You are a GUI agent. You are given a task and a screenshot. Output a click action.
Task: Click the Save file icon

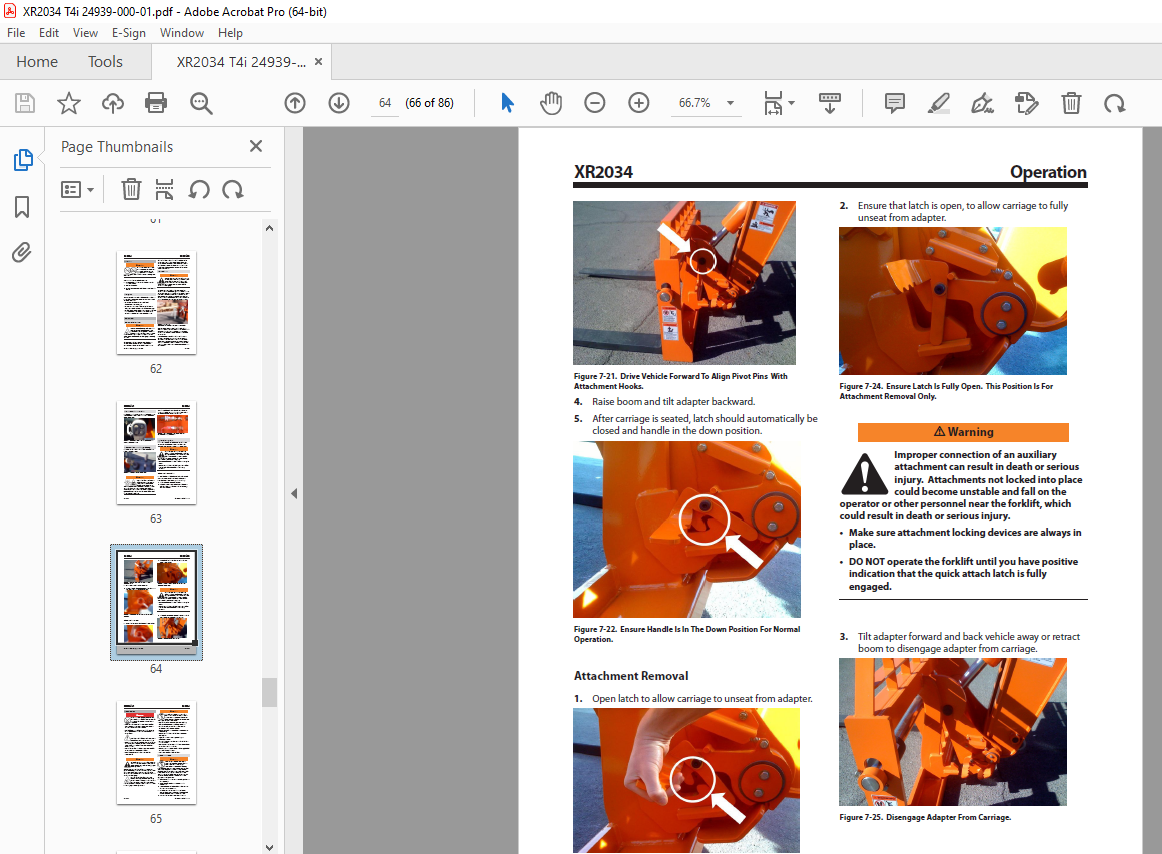(x=24, y=103)
